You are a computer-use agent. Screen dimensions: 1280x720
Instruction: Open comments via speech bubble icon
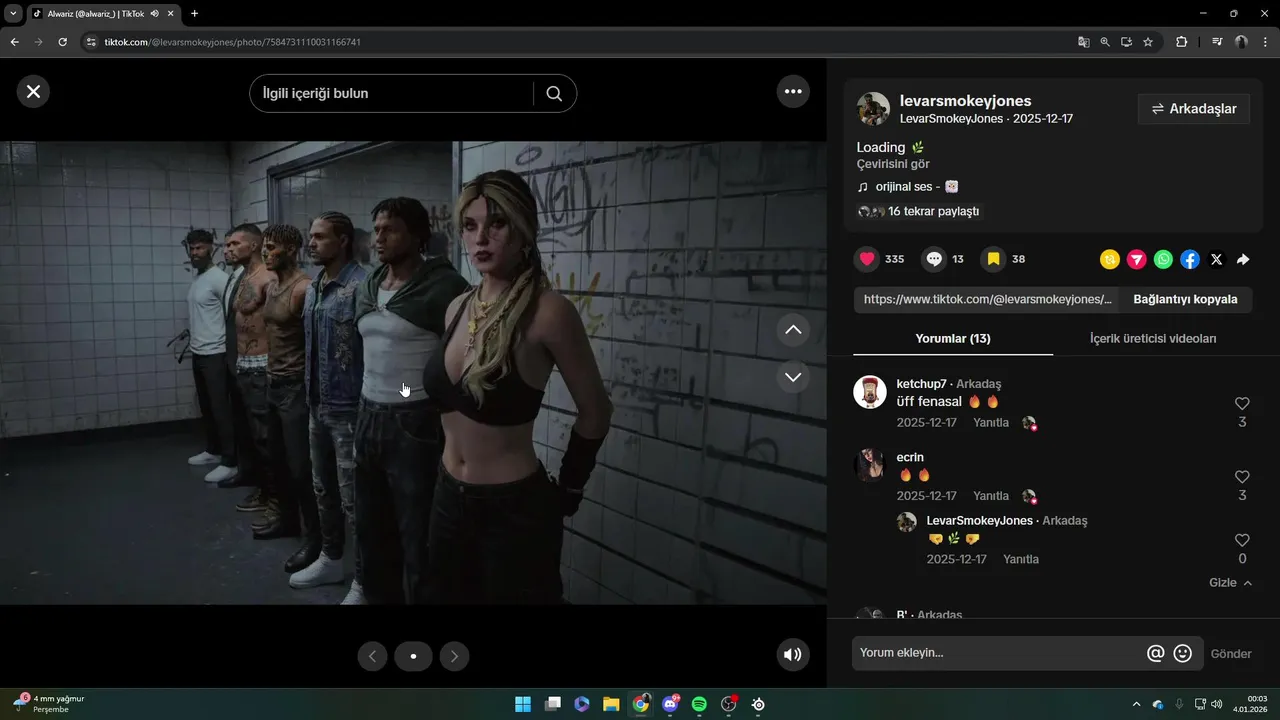pyautogui.click(x=934, y=259)
